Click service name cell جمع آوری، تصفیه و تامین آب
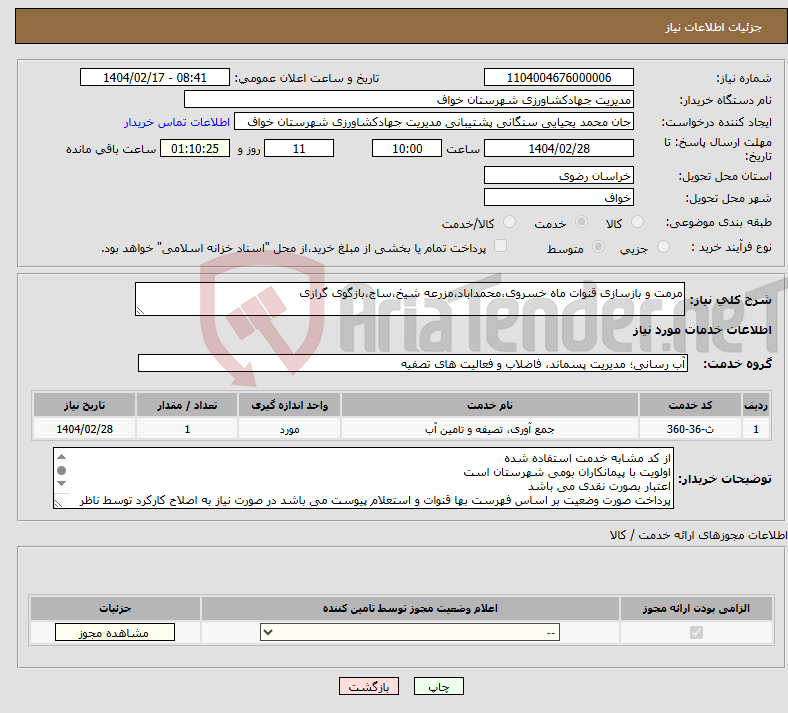This screenshot has height=713, width=788. [489, 429]
